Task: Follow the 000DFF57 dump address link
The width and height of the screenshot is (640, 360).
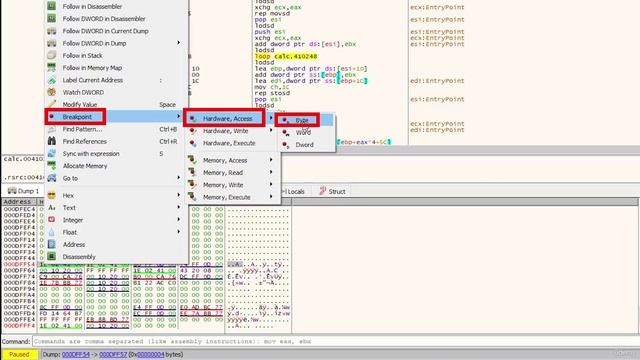Action: click(113, 354)
